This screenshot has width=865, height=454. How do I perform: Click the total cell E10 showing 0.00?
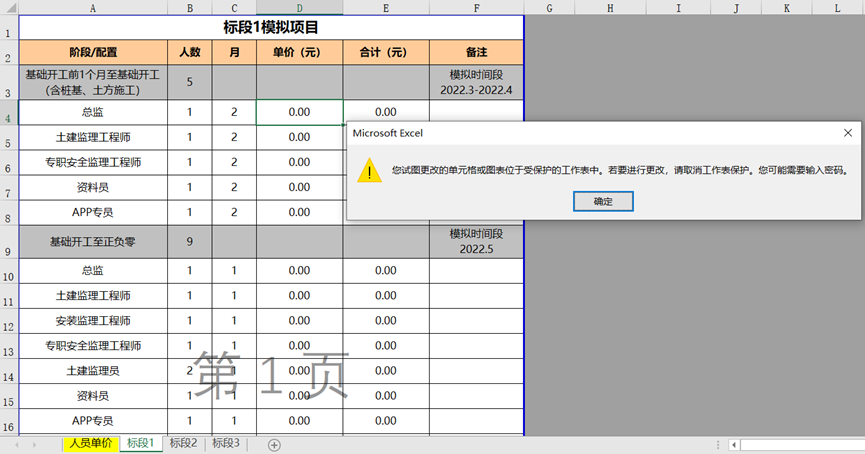click(386, 270)
